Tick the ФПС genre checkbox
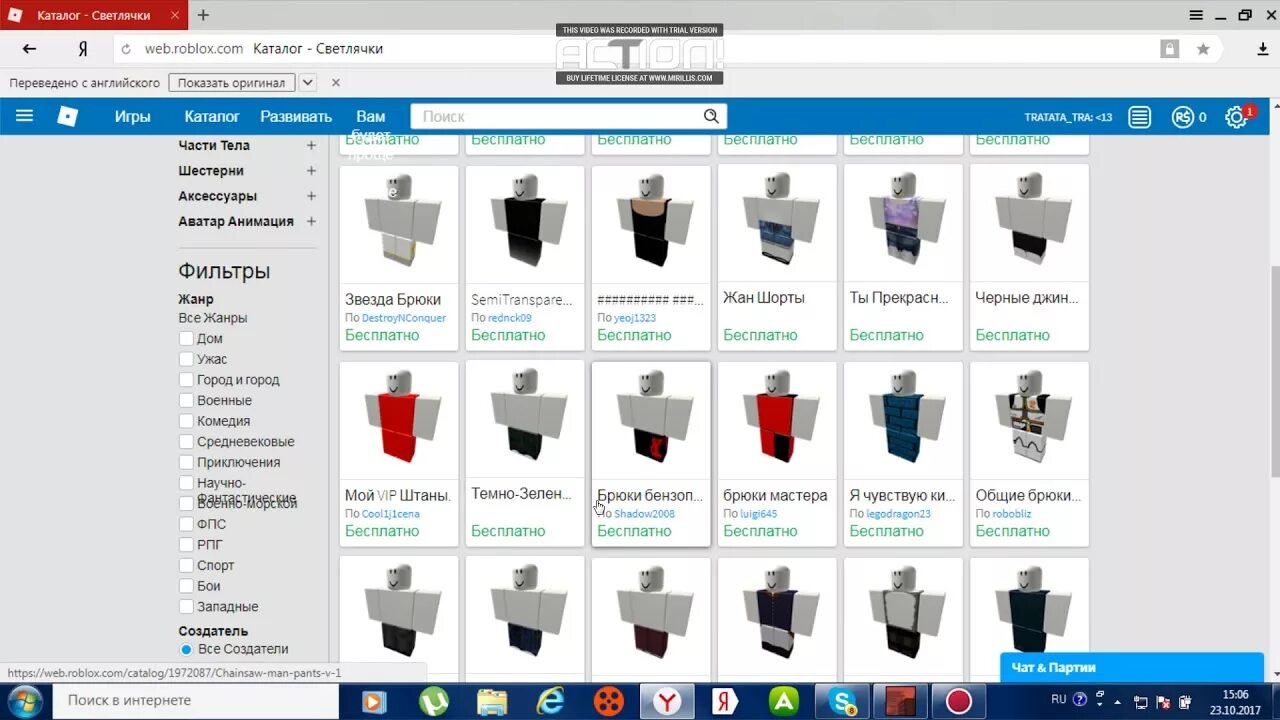This screenshot has width=1280, height=720. 186,524
